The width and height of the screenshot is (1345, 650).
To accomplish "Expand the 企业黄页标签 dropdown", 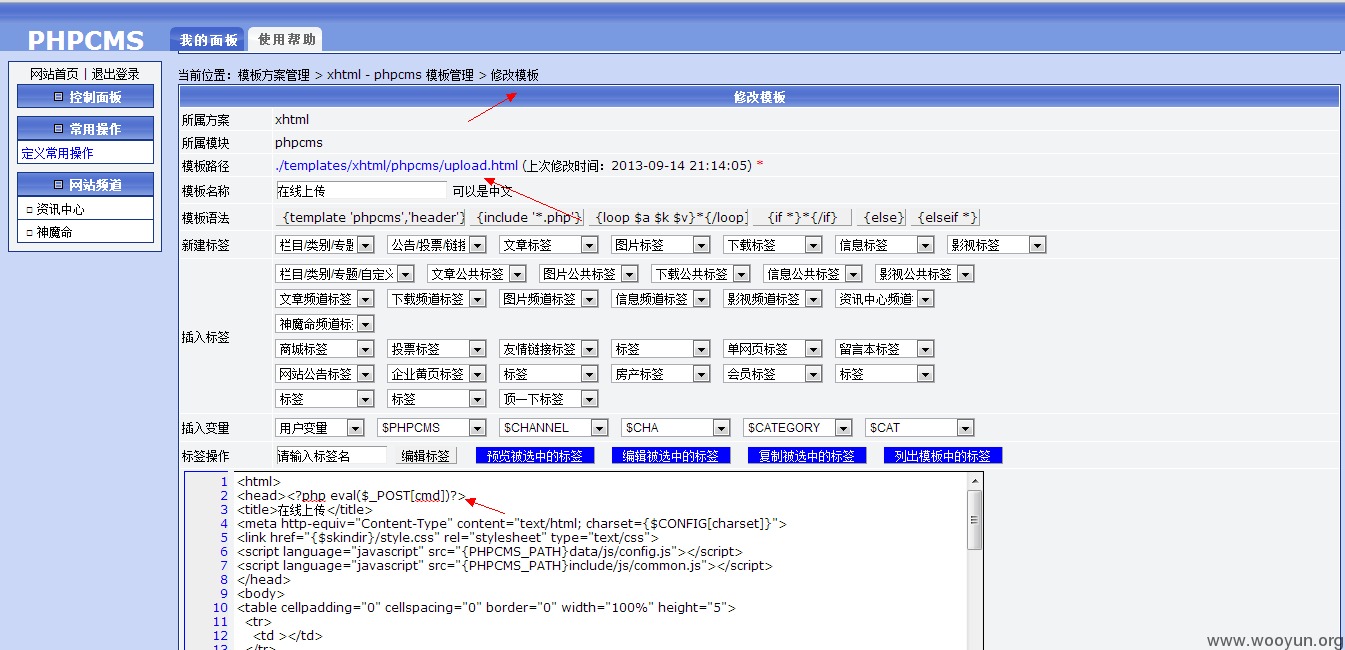I will 437,374.
